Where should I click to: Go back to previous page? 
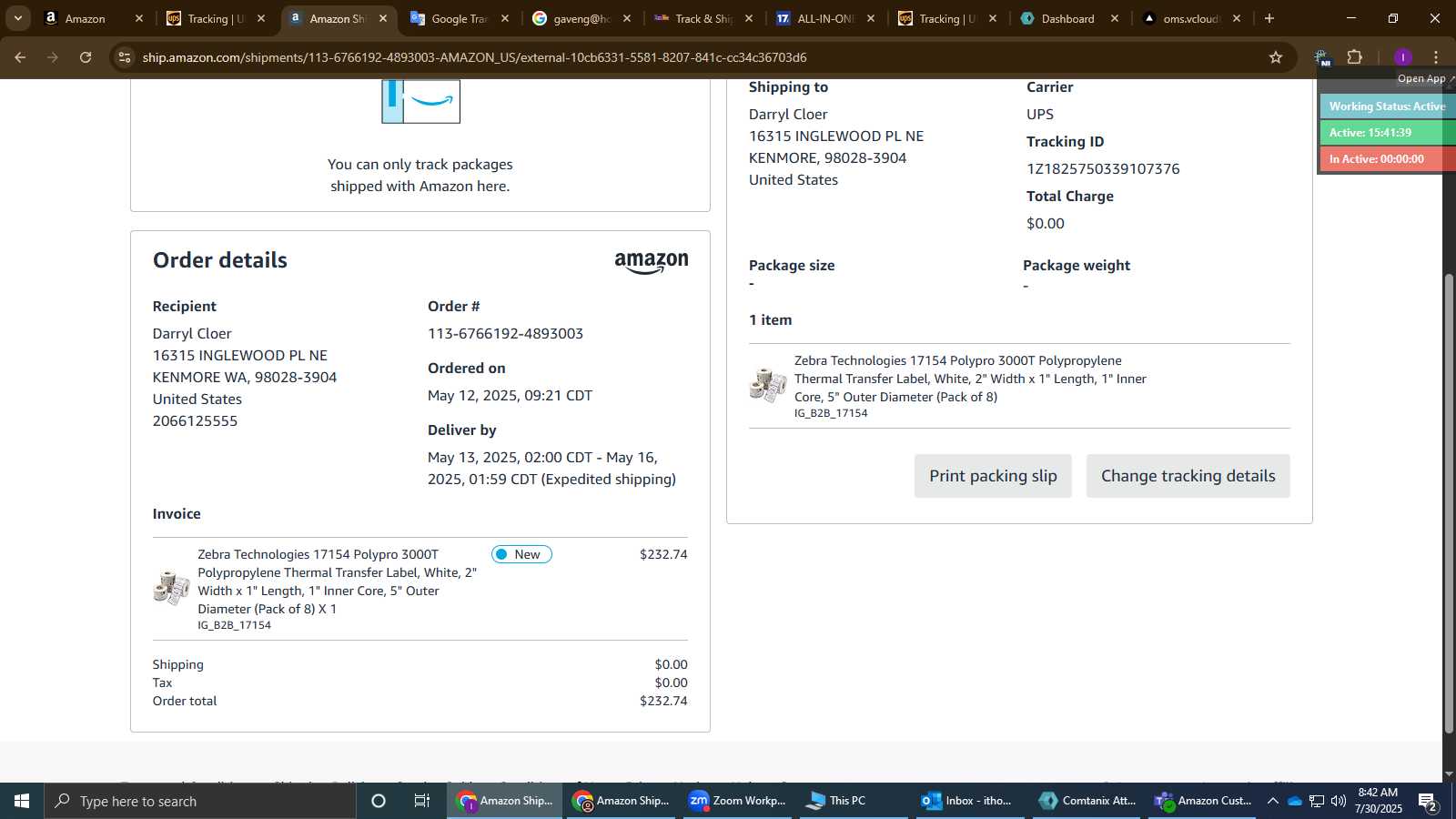pyautogui.click(x=20, y=57)
